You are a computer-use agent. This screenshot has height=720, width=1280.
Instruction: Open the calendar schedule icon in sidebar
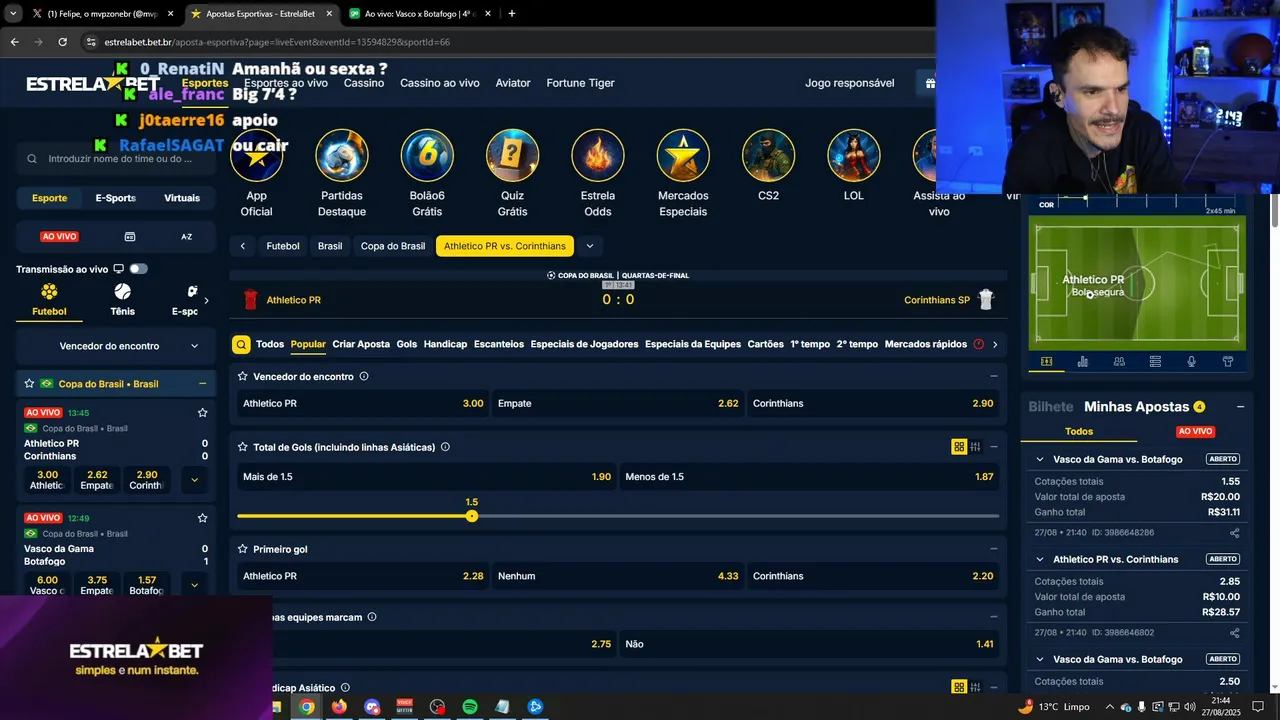coord(129,237)
